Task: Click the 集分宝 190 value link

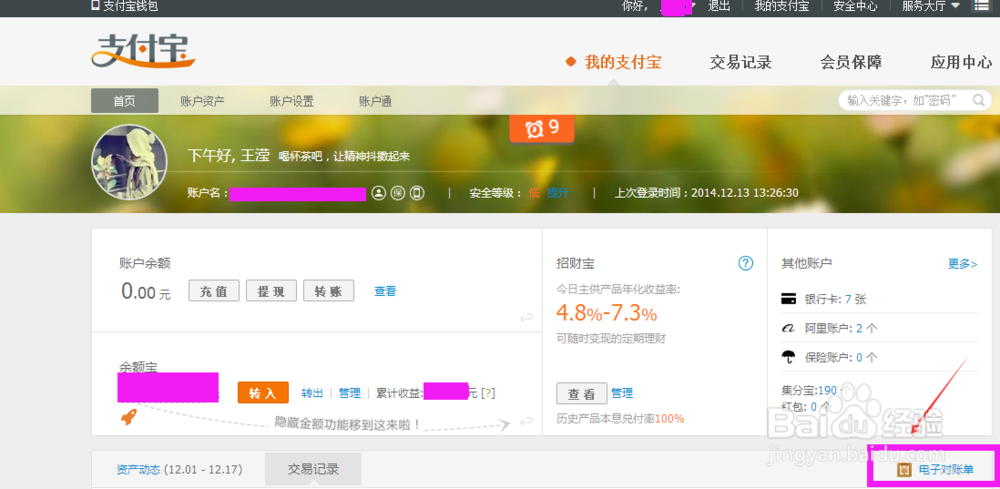Action: coord(827,390)
